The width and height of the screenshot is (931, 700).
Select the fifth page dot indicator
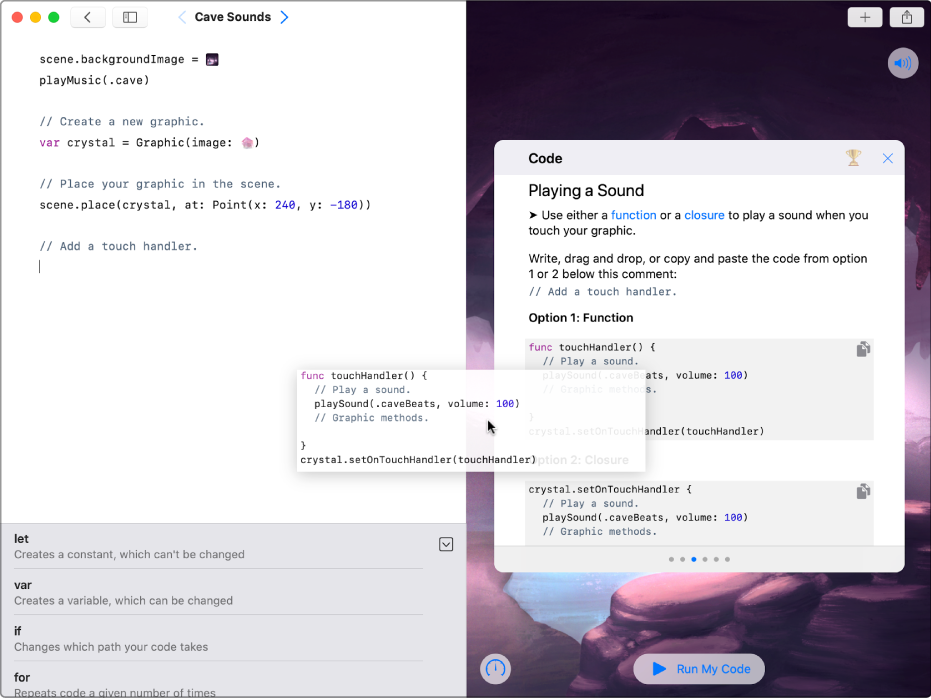tap(716, 559)
